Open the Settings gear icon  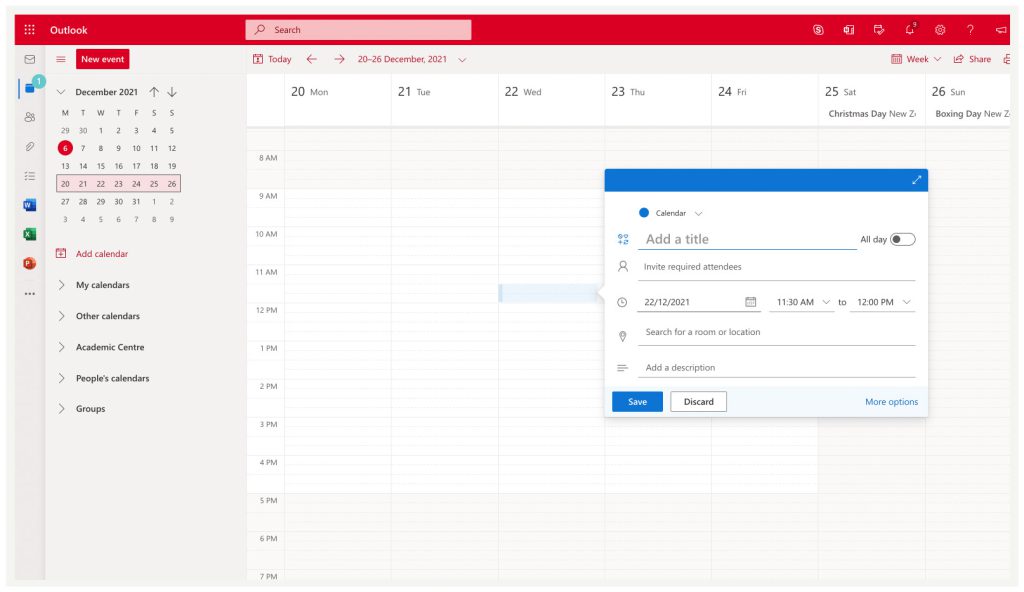(940, 30)
